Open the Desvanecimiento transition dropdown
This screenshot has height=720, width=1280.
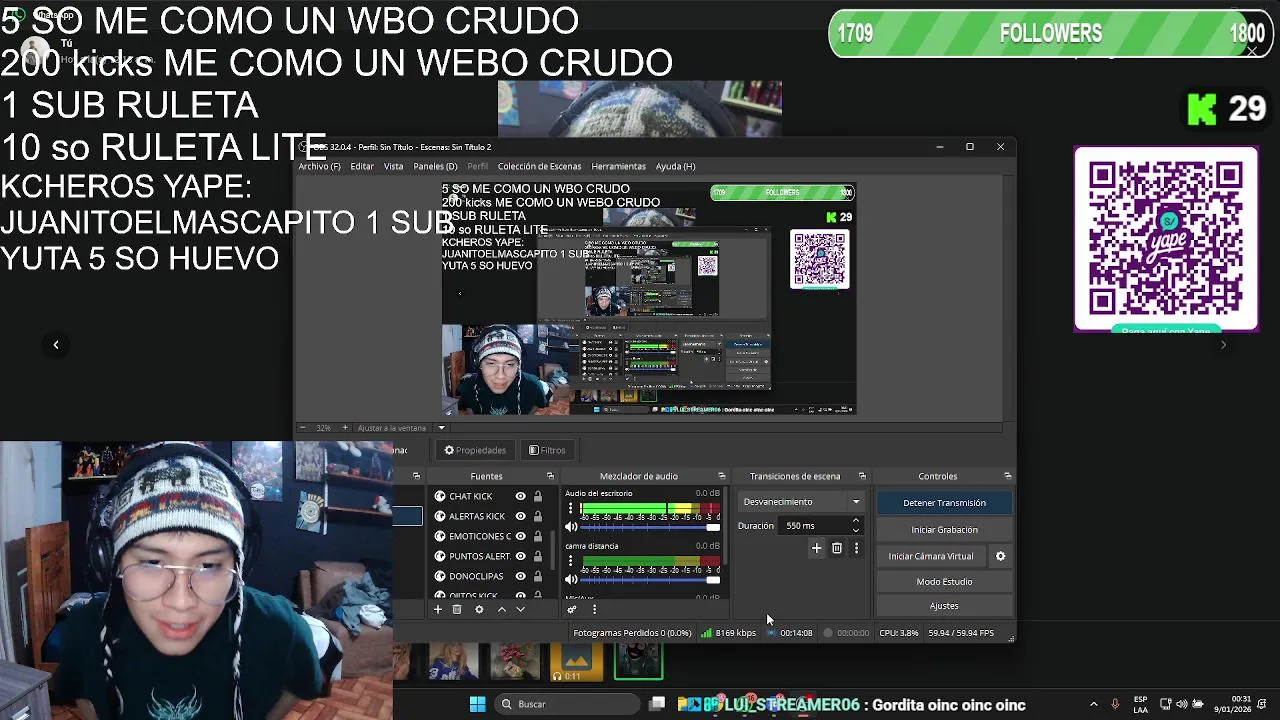point(800,502)
